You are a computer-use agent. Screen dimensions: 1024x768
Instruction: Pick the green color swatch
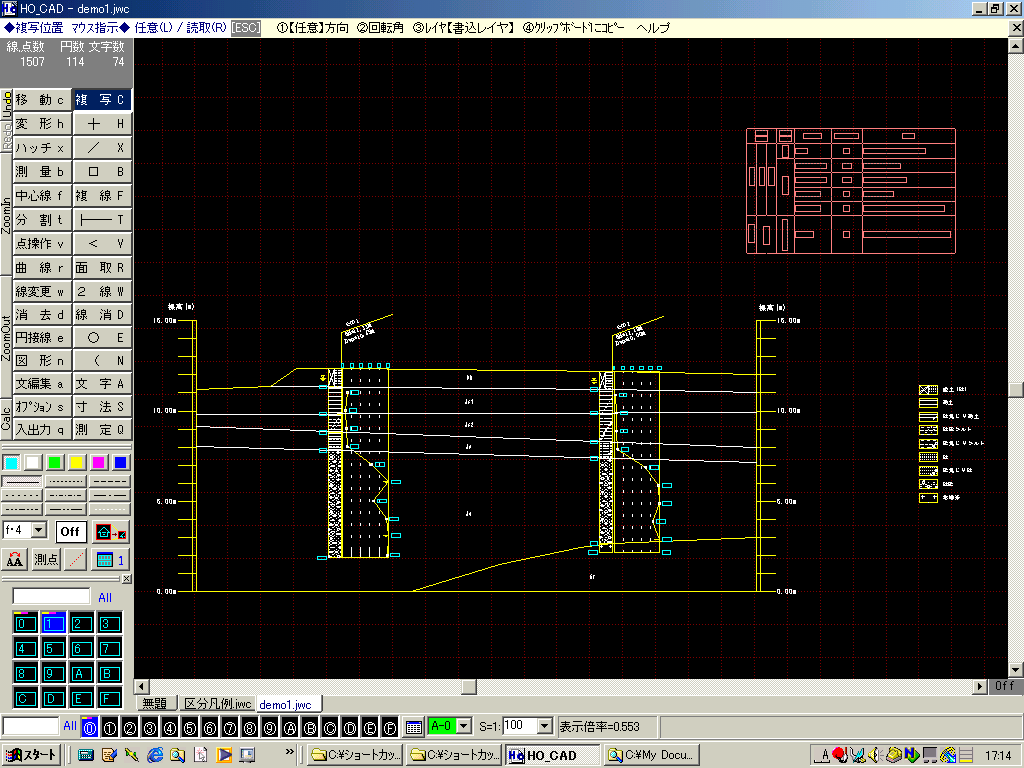(55, 462)
